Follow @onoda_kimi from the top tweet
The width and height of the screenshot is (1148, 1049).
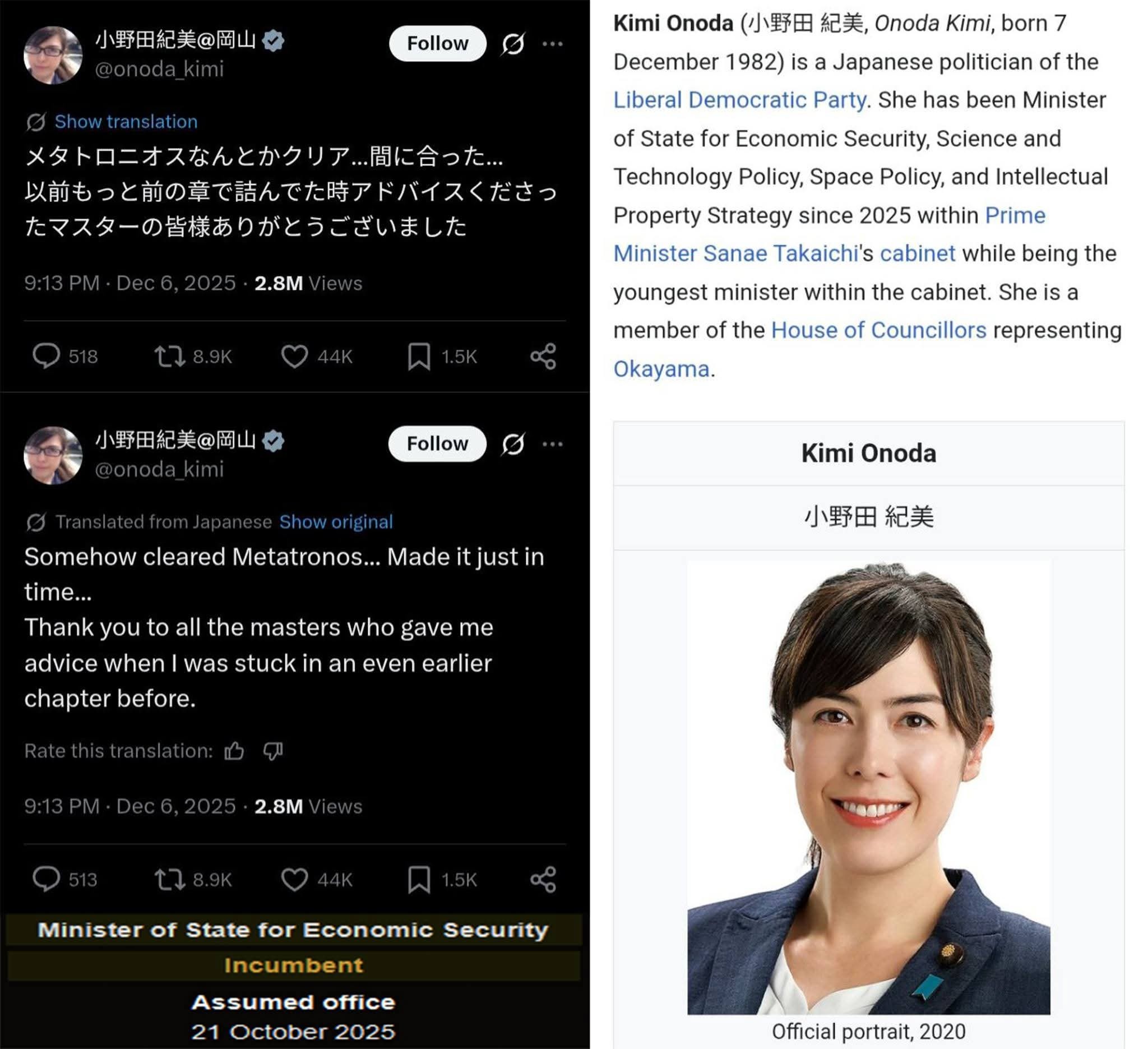pos(437,43)
